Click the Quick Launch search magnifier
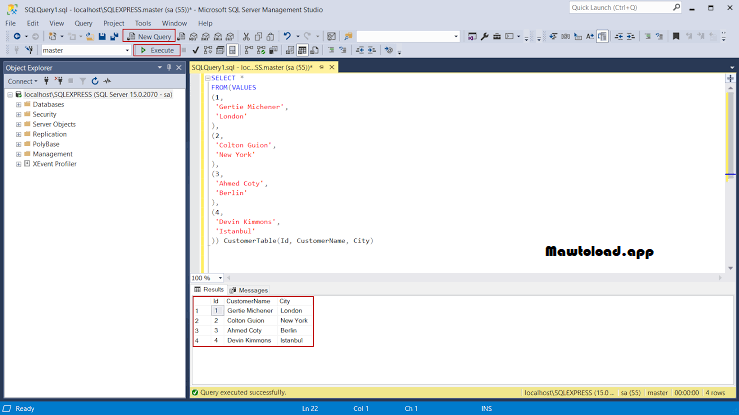The height and width of the screenshot is (415, 739). coord(676,7)
